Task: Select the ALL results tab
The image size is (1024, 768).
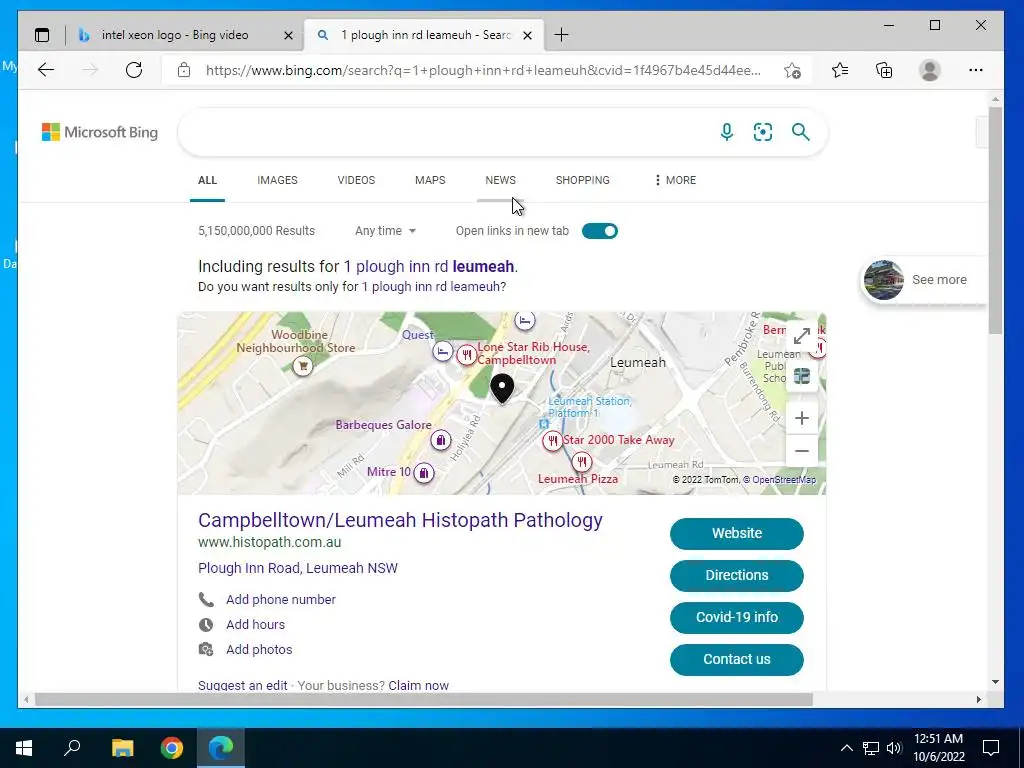Action: coord(207,180)
